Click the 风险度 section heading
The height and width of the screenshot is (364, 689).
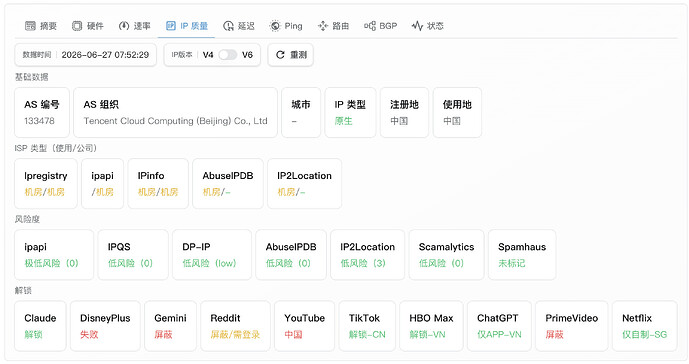click(27, 219)
